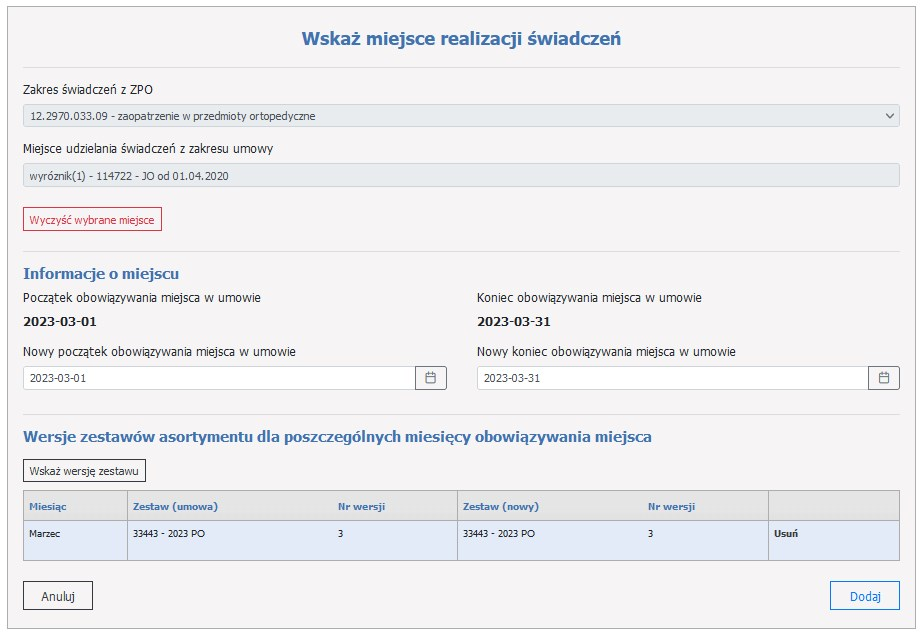Click the Wskaż wersję zestawu button
The width and height of the screenshot is (924, 636).
(85, 470)
